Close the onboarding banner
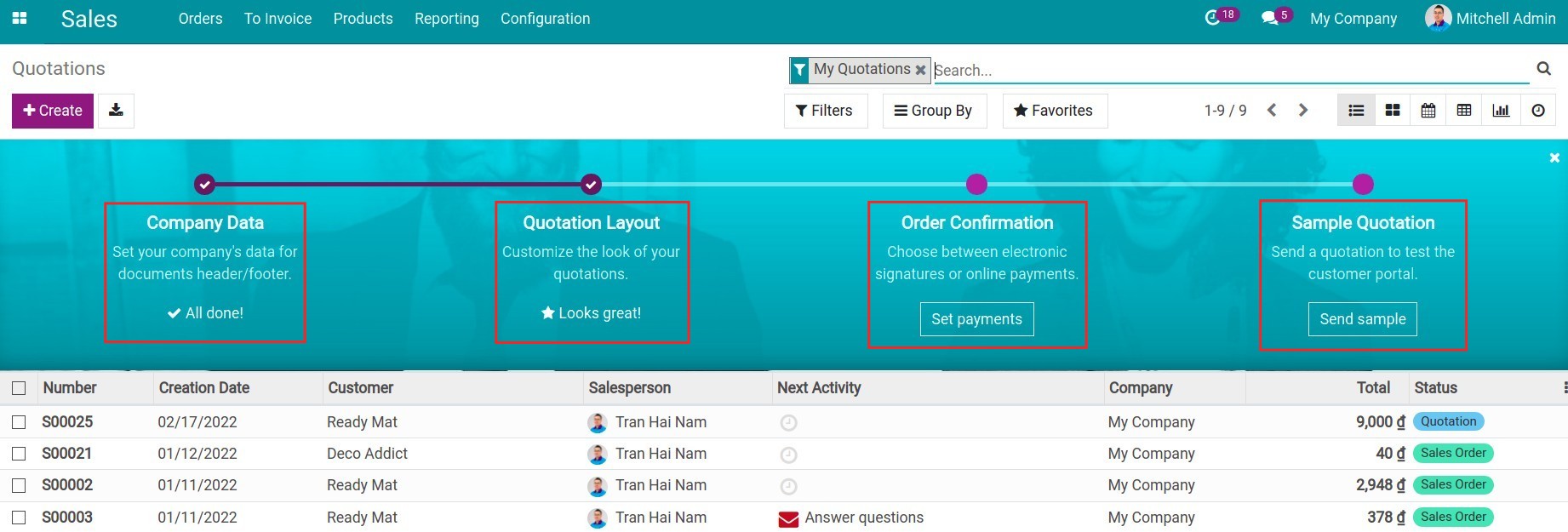Viewport: 1568px width, 532px height. coord(1554,157)
